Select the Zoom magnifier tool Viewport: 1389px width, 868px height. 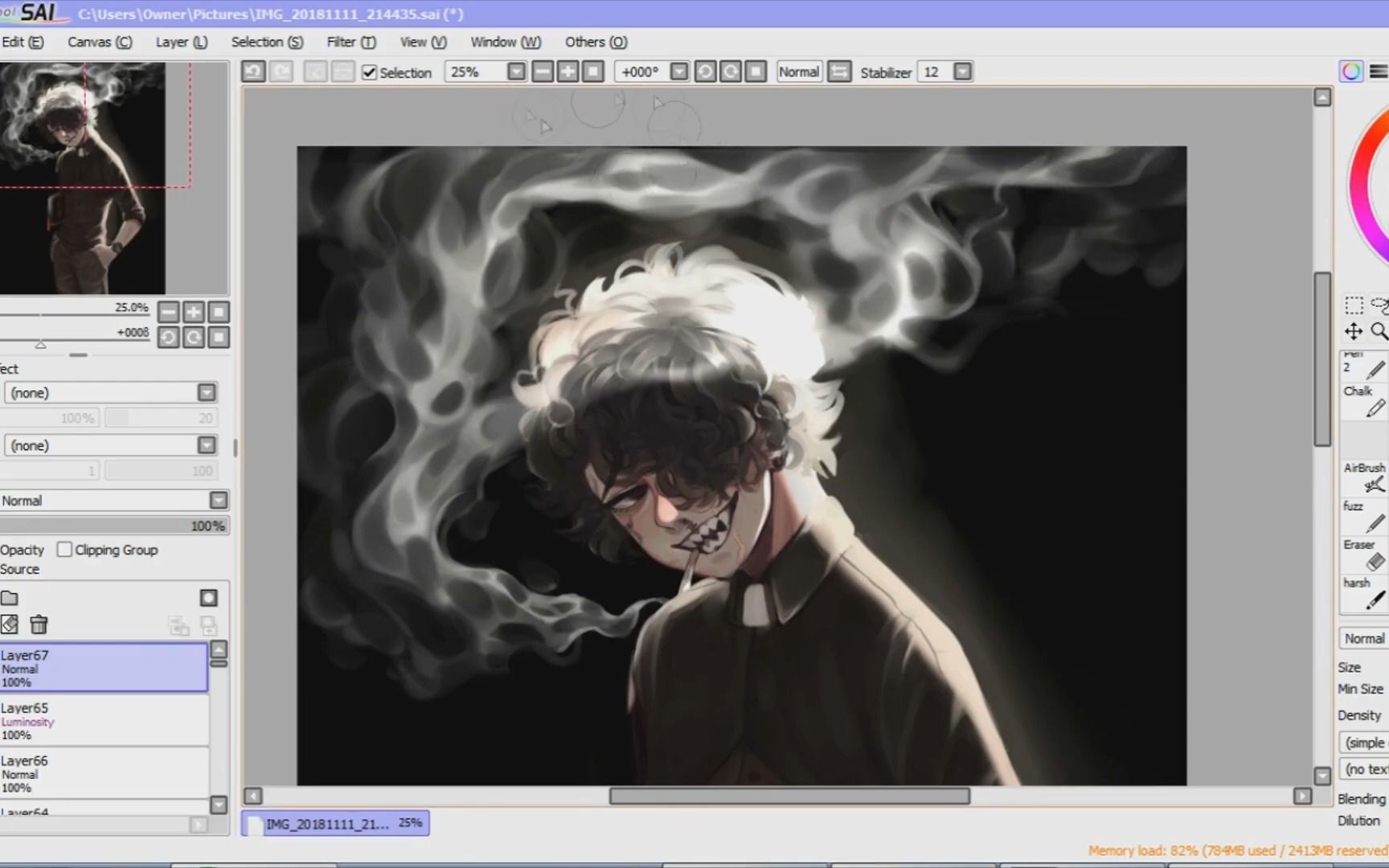tap(1379, 331)
